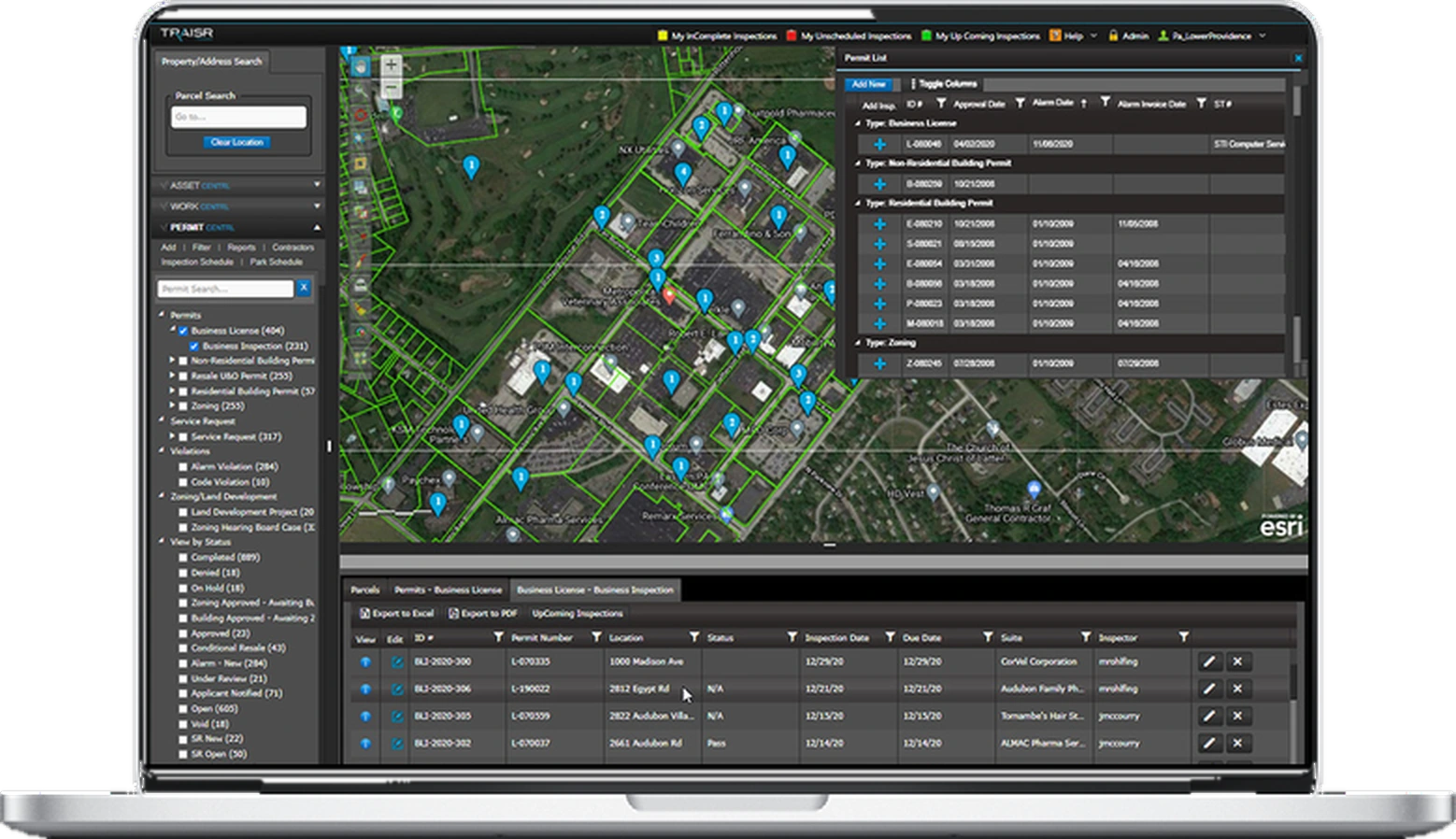Click pencil button for BLI-2020-302 row
The width and height of the screenshot is (1456, 839).
pos(1209,744)
